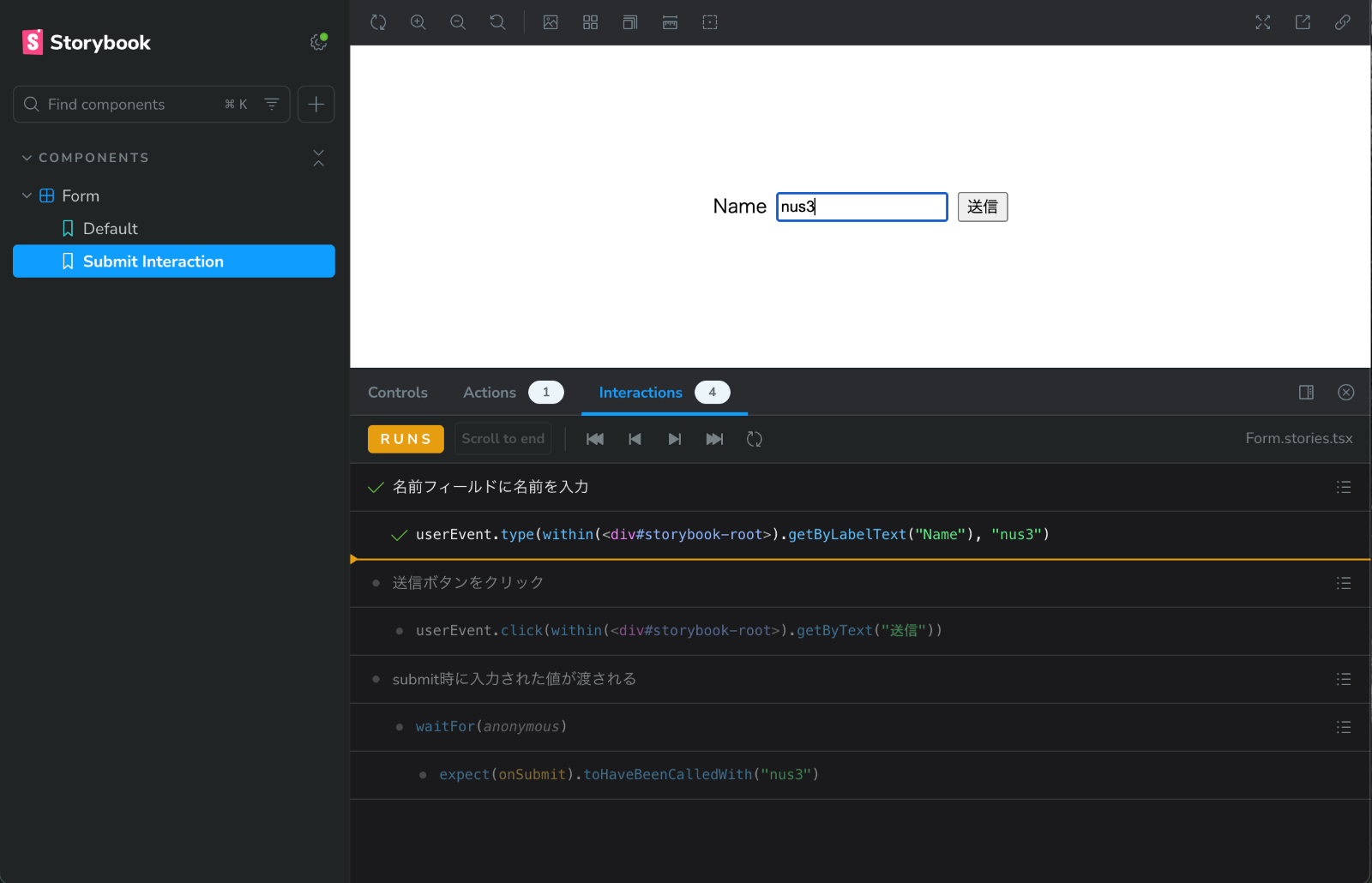Toggle the measure tool
The width and height of the screenshot is (1372, 883).
(671, 22)
